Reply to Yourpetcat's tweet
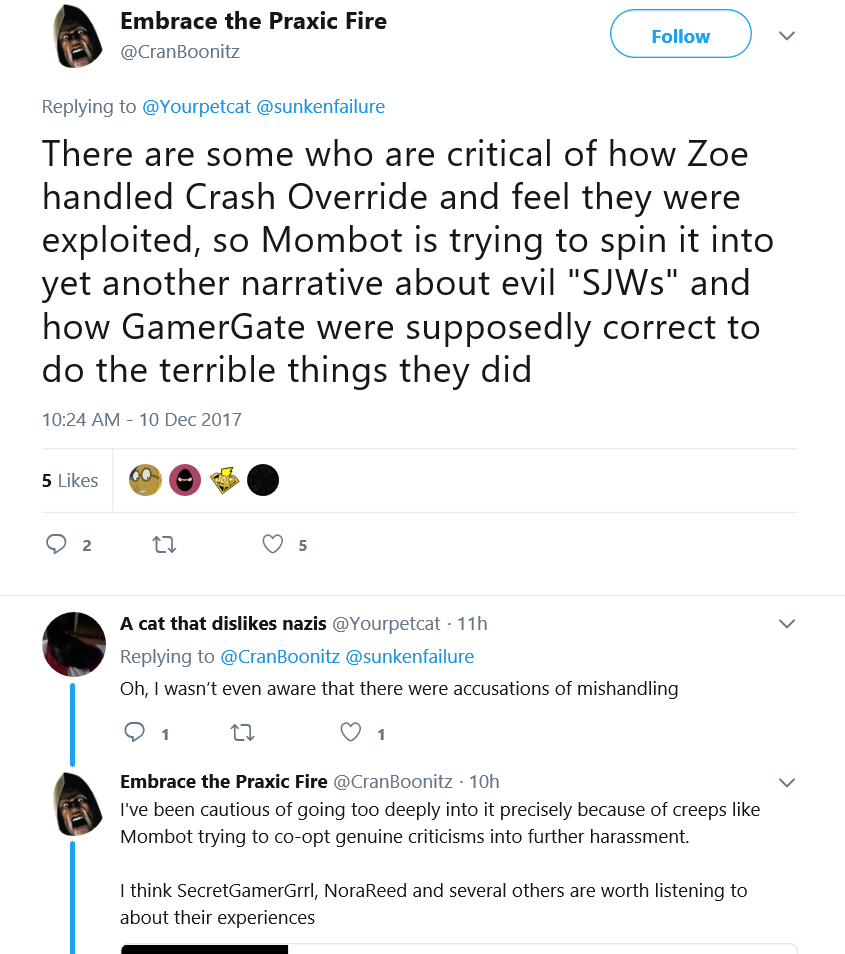845x954 pixels. pos(134,732)
